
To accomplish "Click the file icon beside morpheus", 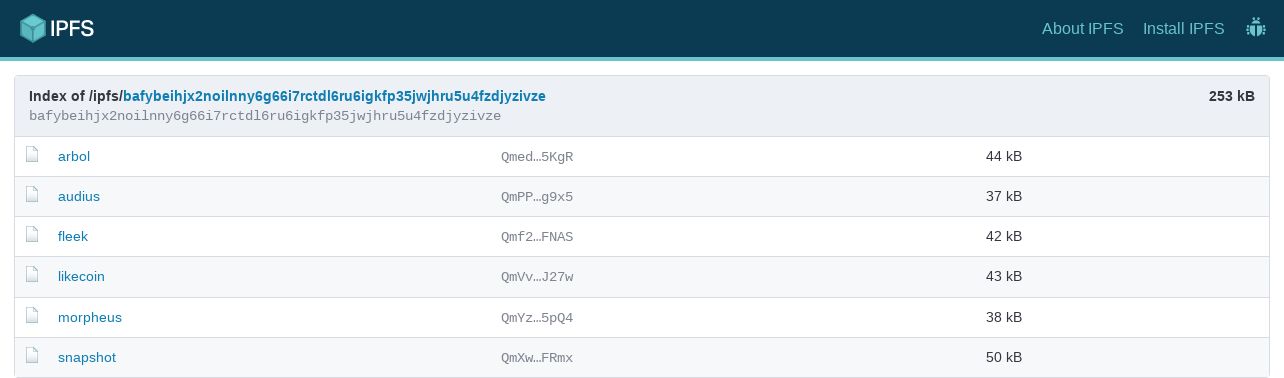I will coord(32,317).
